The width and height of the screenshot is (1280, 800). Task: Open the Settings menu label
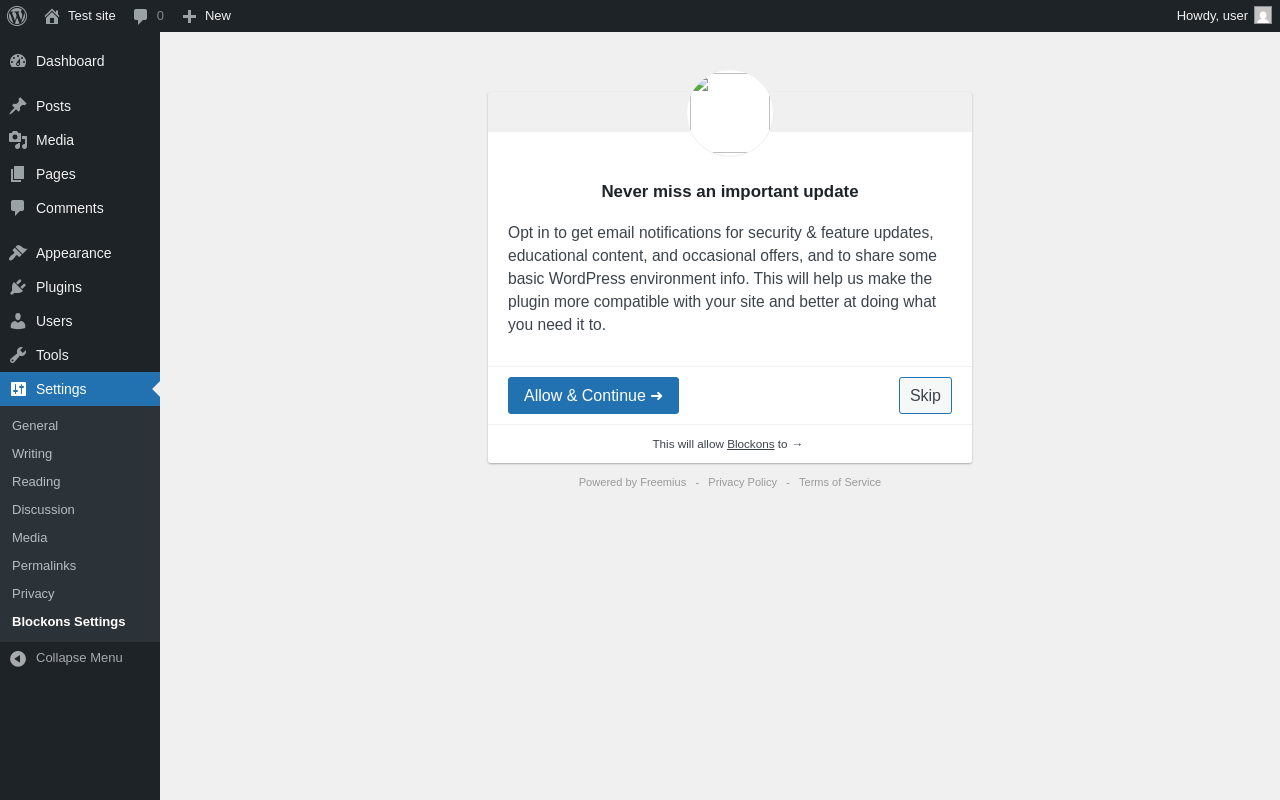(61, 389)
